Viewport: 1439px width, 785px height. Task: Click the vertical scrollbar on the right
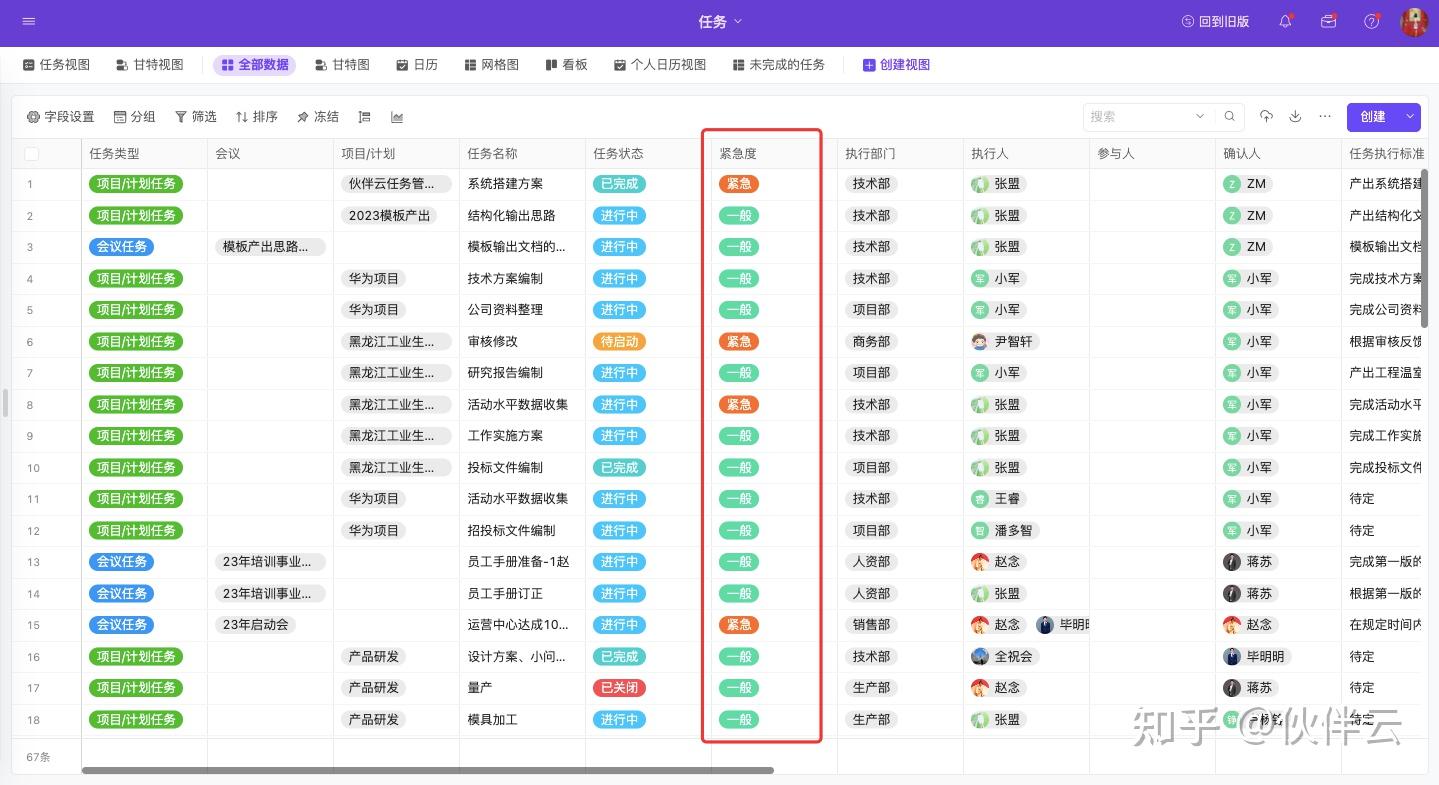[x=1426, y=249]
